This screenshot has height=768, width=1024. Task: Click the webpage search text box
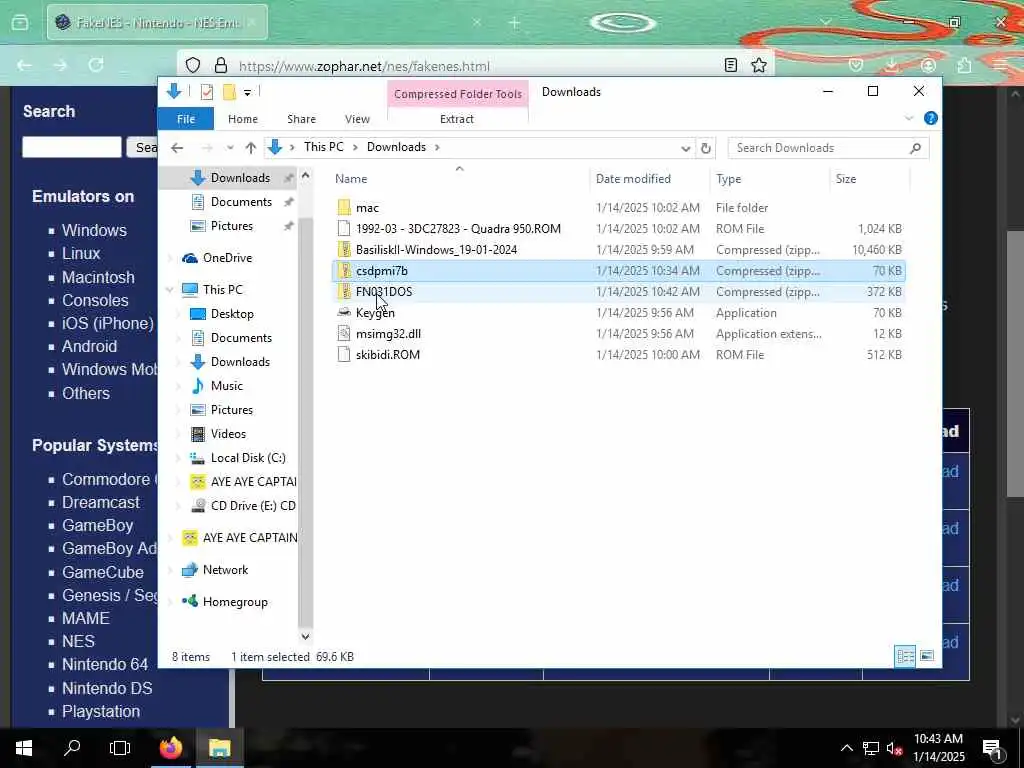[x=72, y=147]
